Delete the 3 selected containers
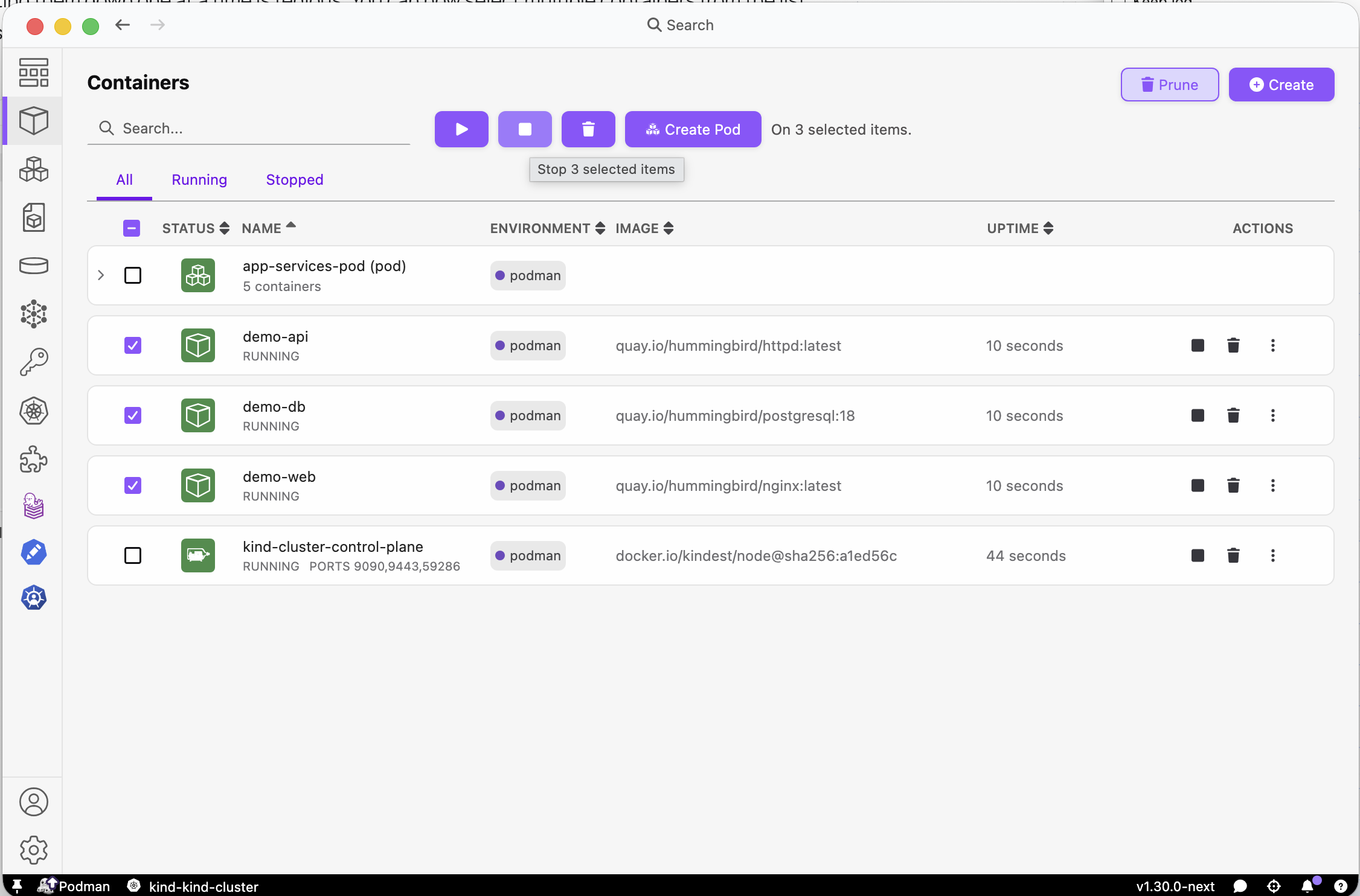This screenshot has width=1360, height=896. pyautogui.click(x=588, y=129)
